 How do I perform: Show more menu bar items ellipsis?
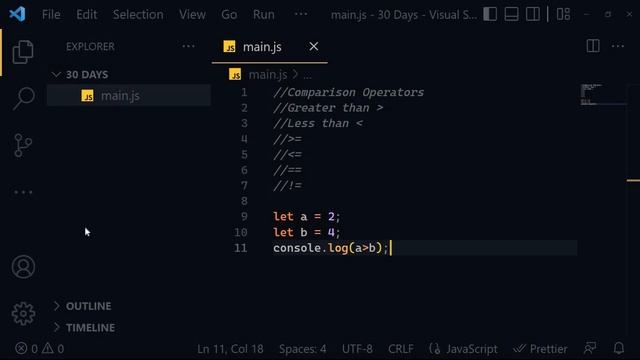coord(301,14)
